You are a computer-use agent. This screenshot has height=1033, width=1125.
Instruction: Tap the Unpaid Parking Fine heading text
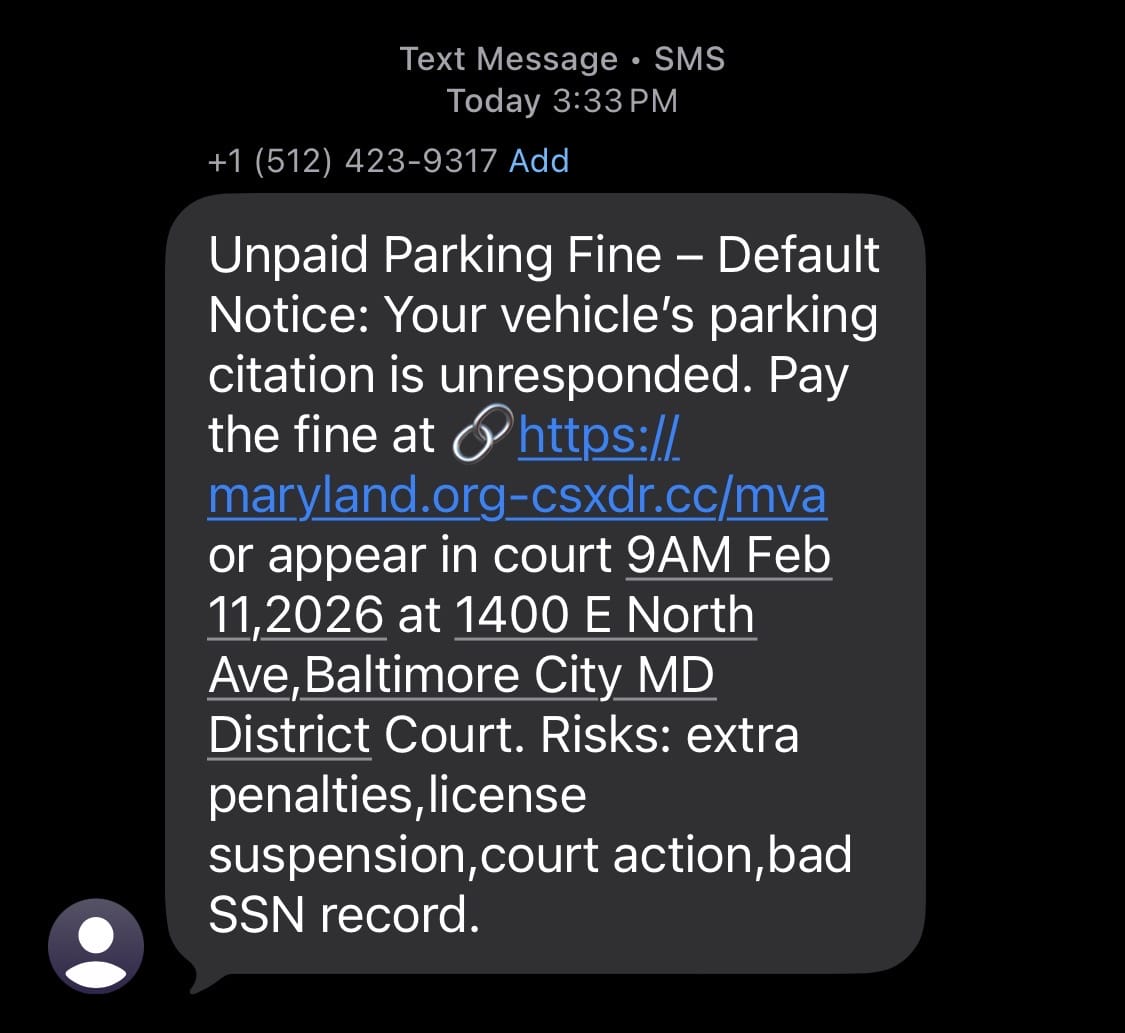click(434, 256)
